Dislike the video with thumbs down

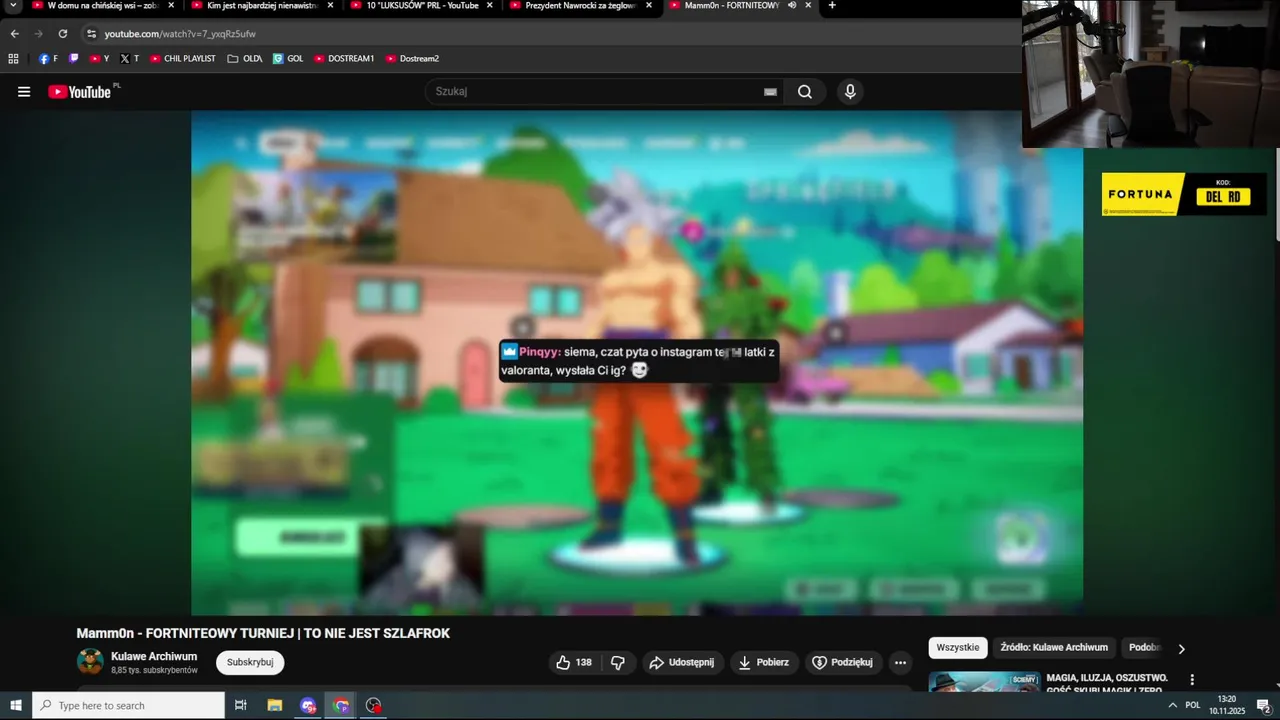[x=617, y=662]
